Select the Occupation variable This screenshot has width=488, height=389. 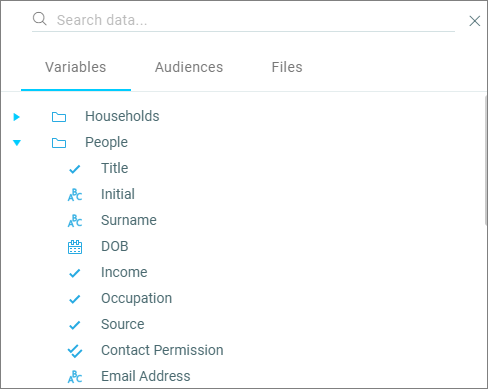(x=137, y=298)
